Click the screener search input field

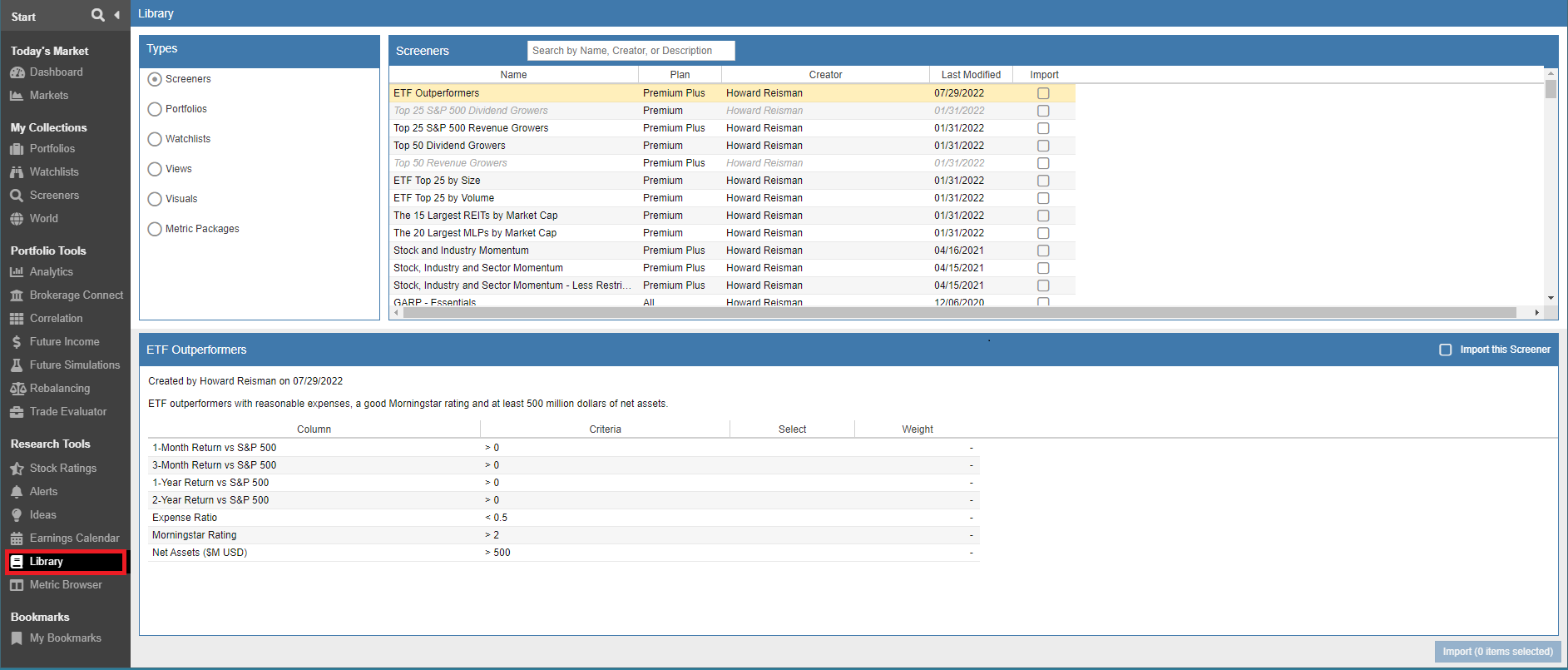point(631,51)
